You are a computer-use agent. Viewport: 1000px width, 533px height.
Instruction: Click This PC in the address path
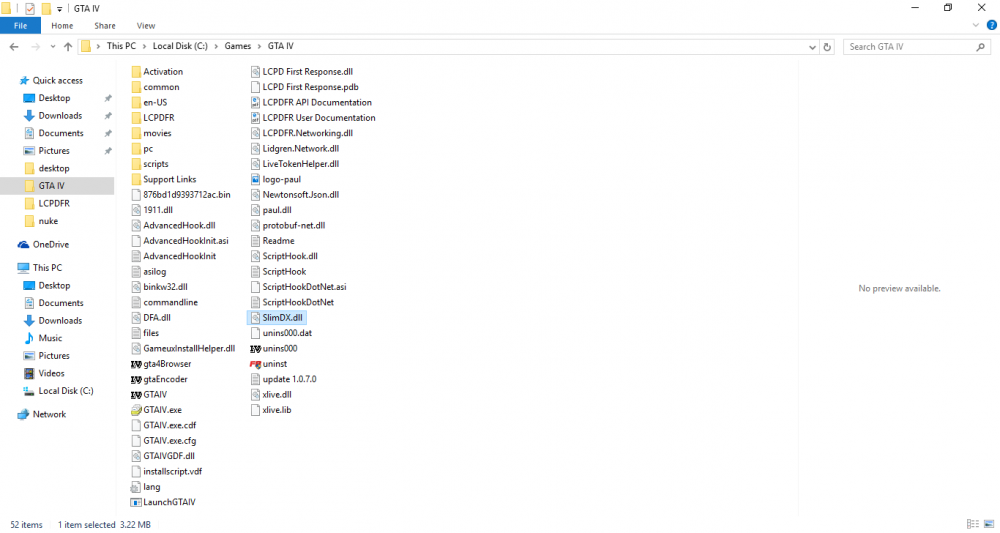(x=121, y=46)
